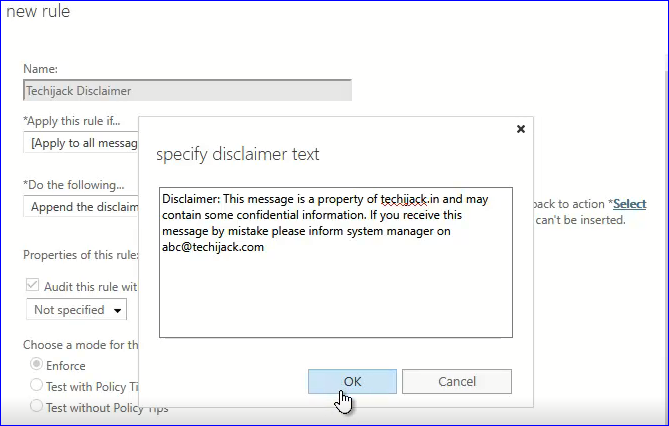Screen dimensions: 669x426
Task: Click inside the disclaimer text area
Action: pos(336,262)
